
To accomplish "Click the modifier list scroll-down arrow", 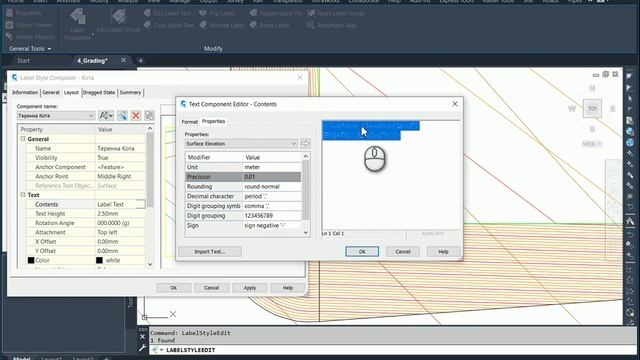I will (x=306, y=233).
